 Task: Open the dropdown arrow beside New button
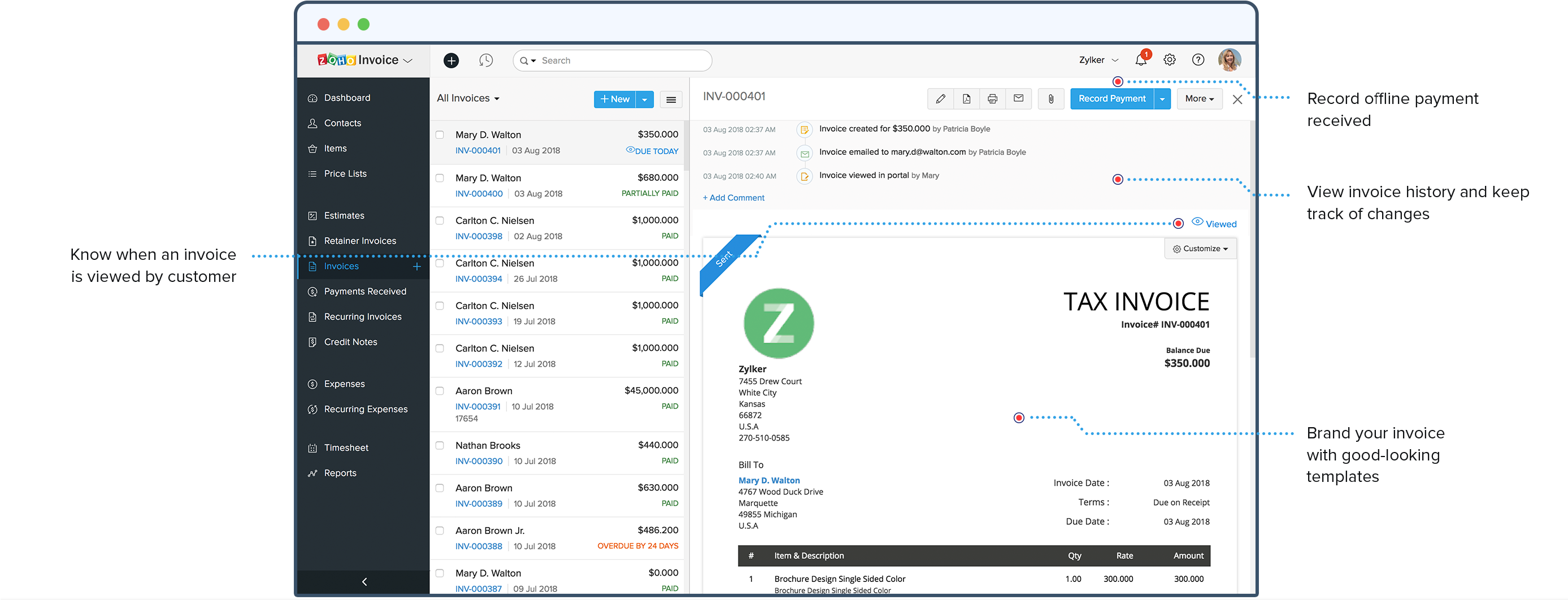point(645,98)
